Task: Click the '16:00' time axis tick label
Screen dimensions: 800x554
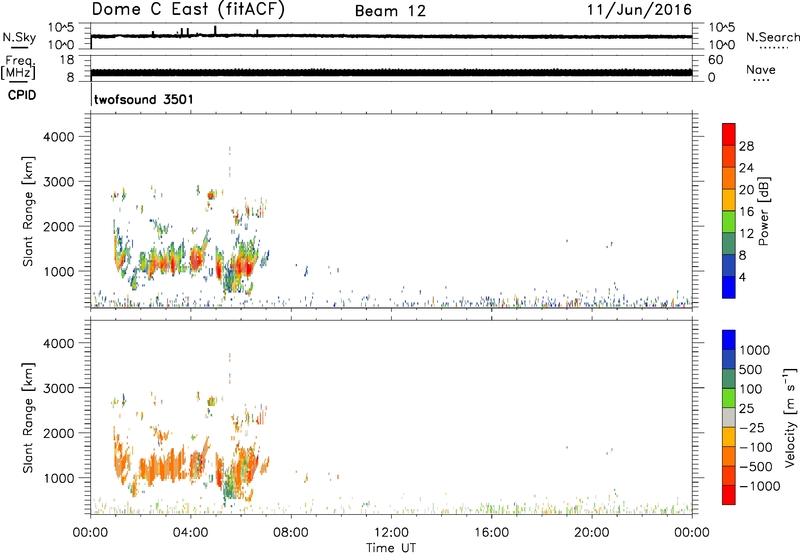Action: (x=491, y=533)
